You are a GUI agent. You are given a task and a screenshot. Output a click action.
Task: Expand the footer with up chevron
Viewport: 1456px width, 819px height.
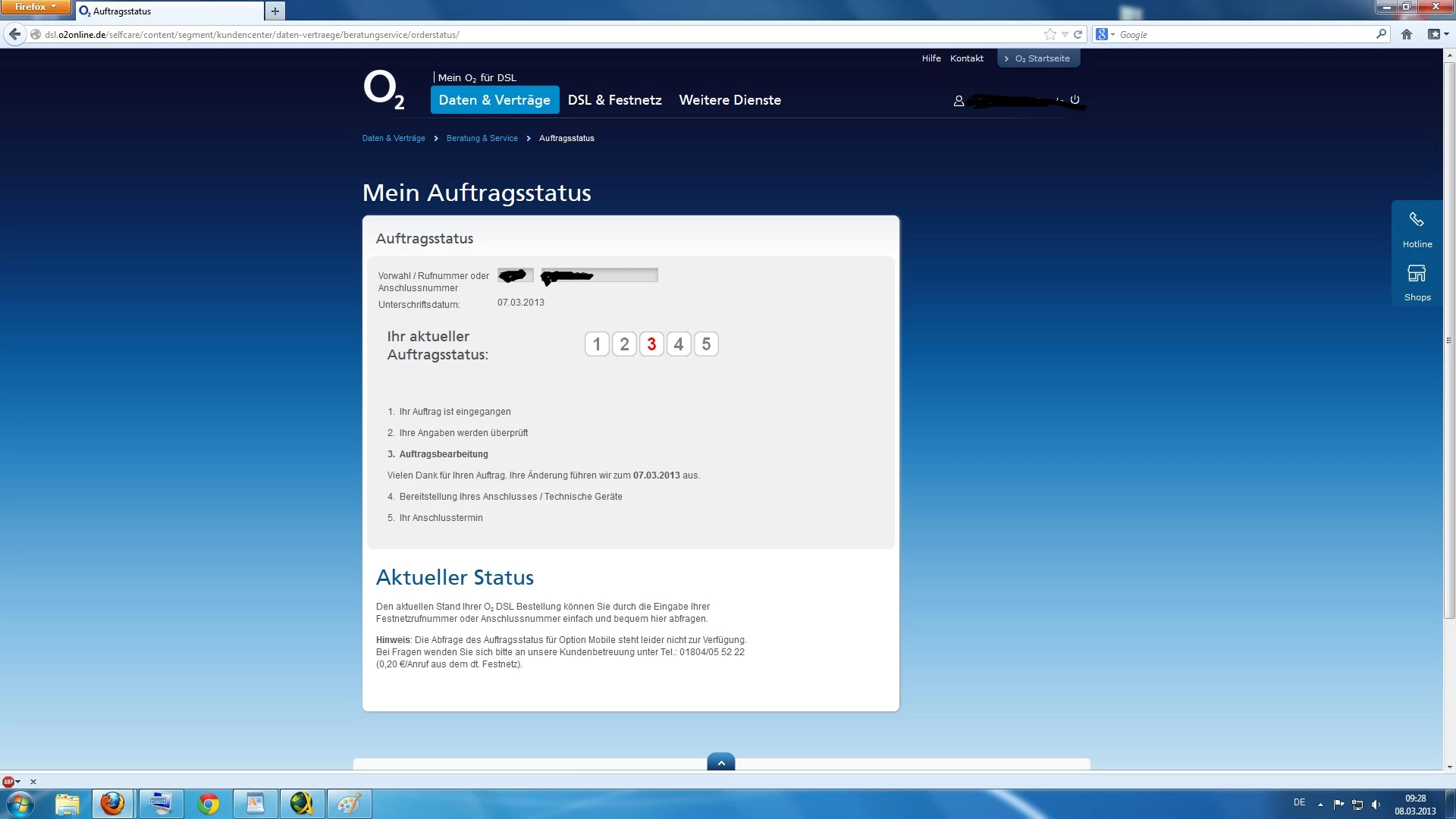[x=720, y=763]
